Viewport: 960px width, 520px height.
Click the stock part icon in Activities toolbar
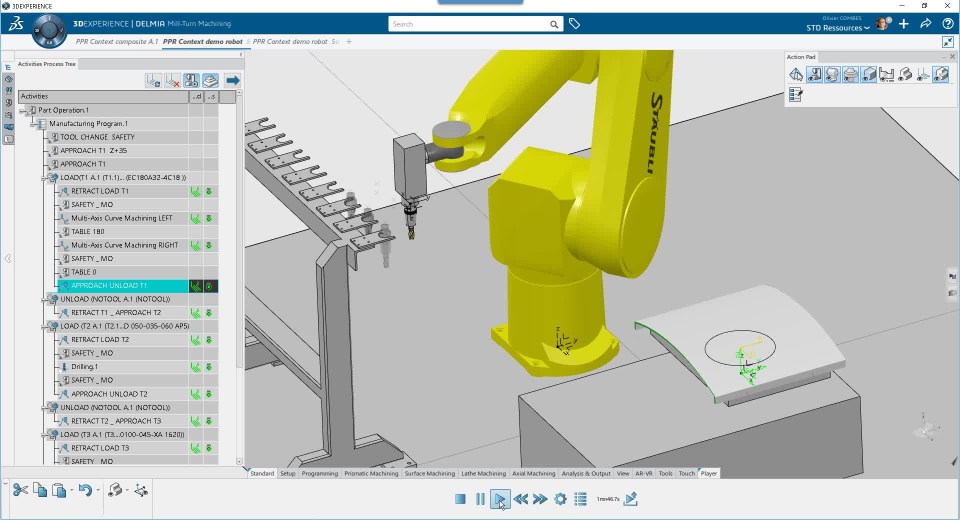click(211, 80)
